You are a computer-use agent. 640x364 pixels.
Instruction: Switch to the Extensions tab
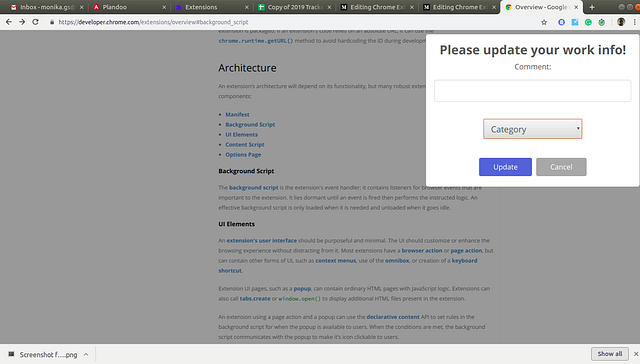[x=212, y=7]
